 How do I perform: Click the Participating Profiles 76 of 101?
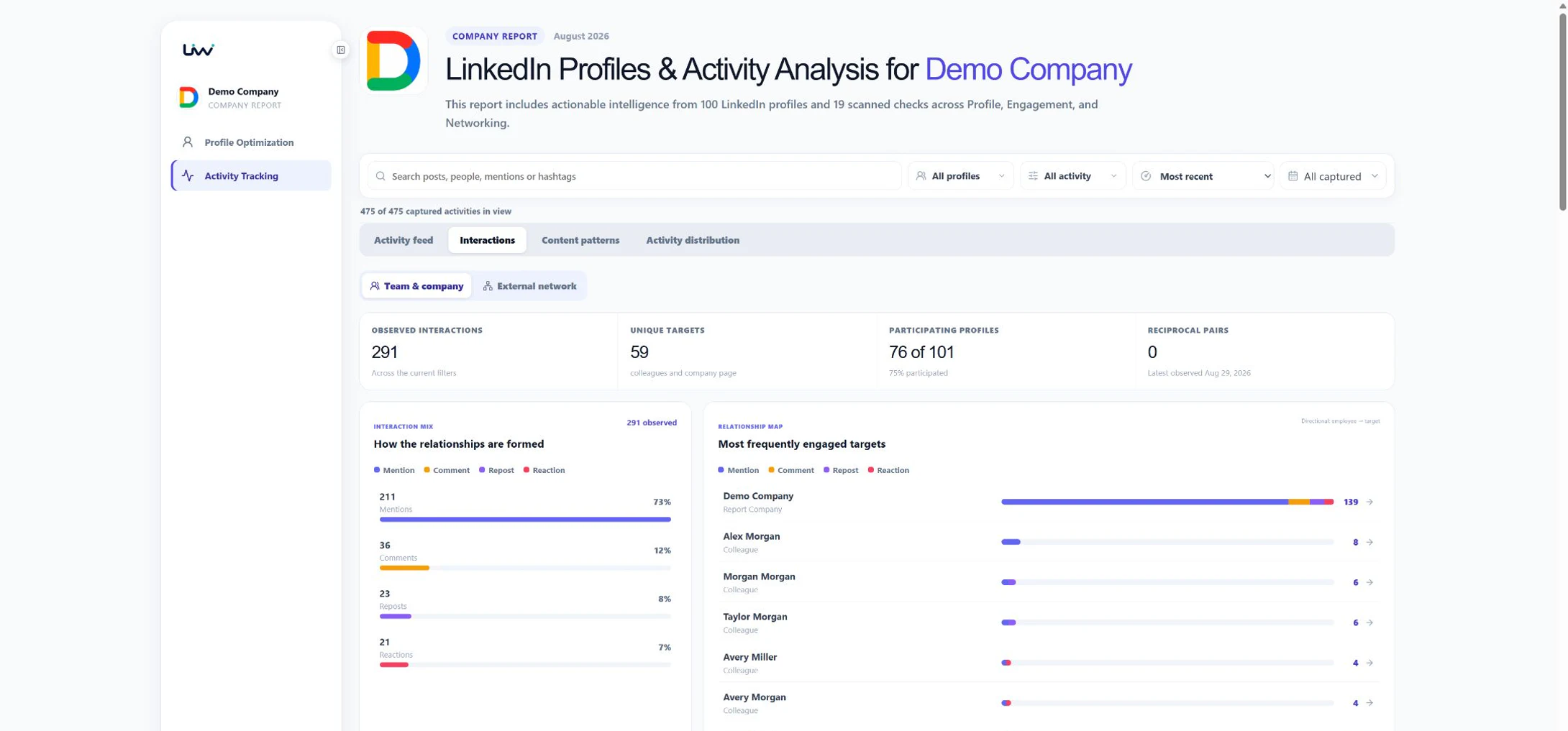click(921, 352)
